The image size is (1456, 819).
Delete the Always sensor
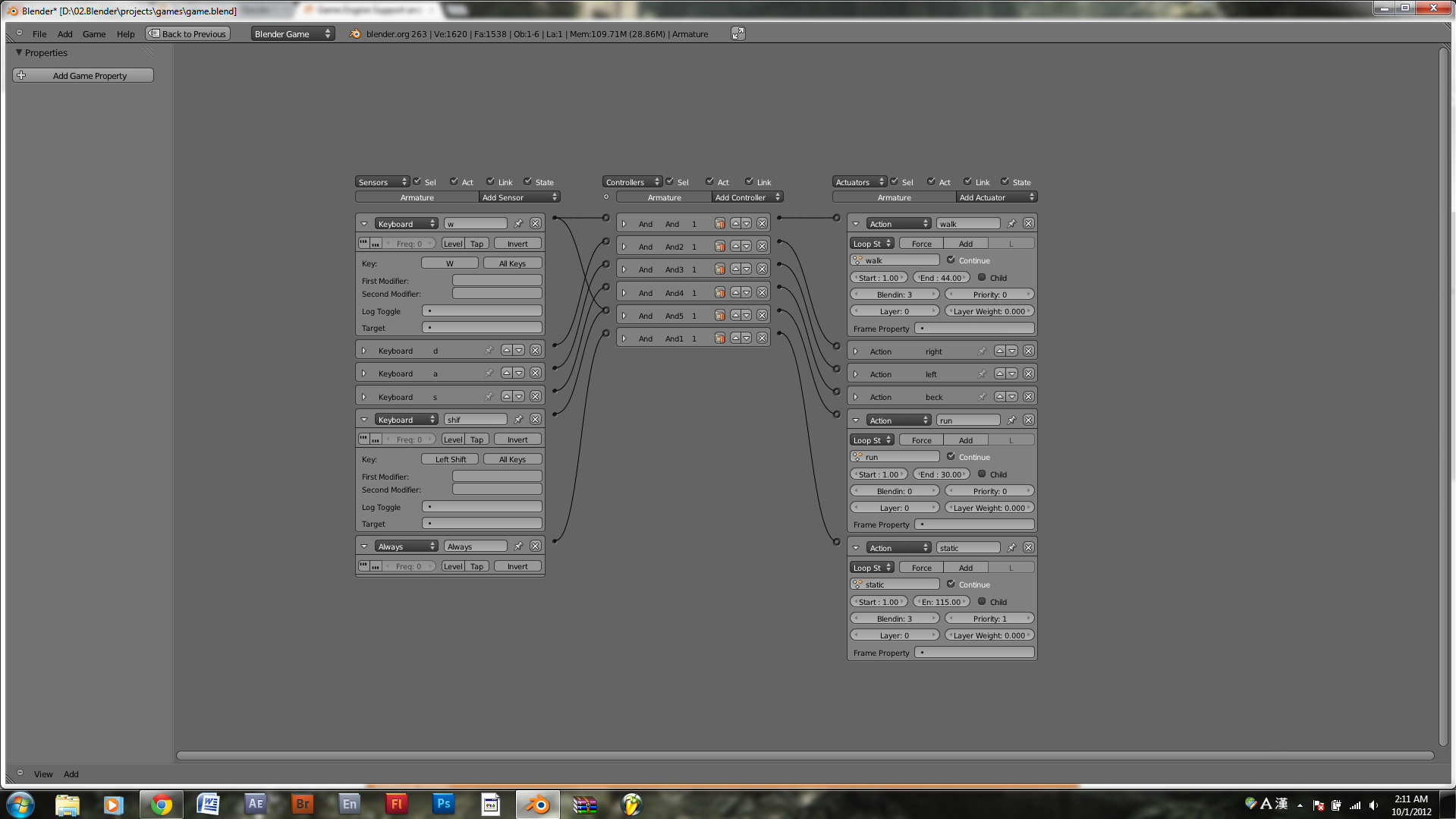pos(536,546)
